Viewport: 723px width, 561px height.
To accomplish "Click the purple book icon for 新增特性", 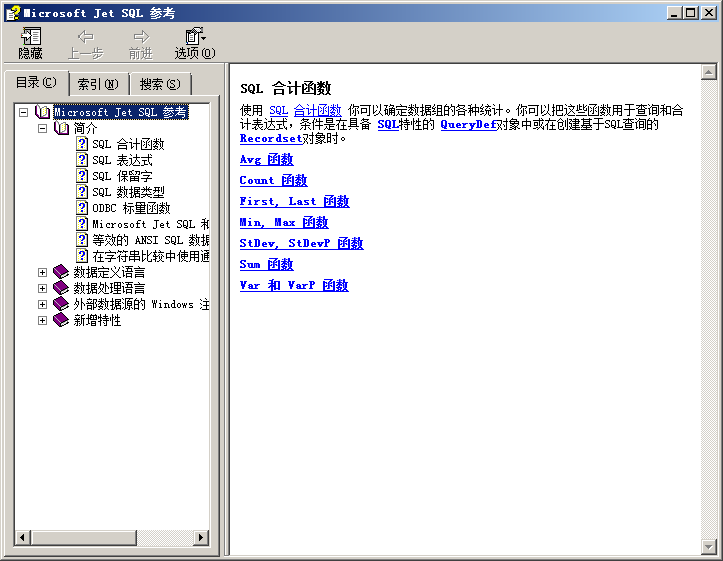I will 61,320.
